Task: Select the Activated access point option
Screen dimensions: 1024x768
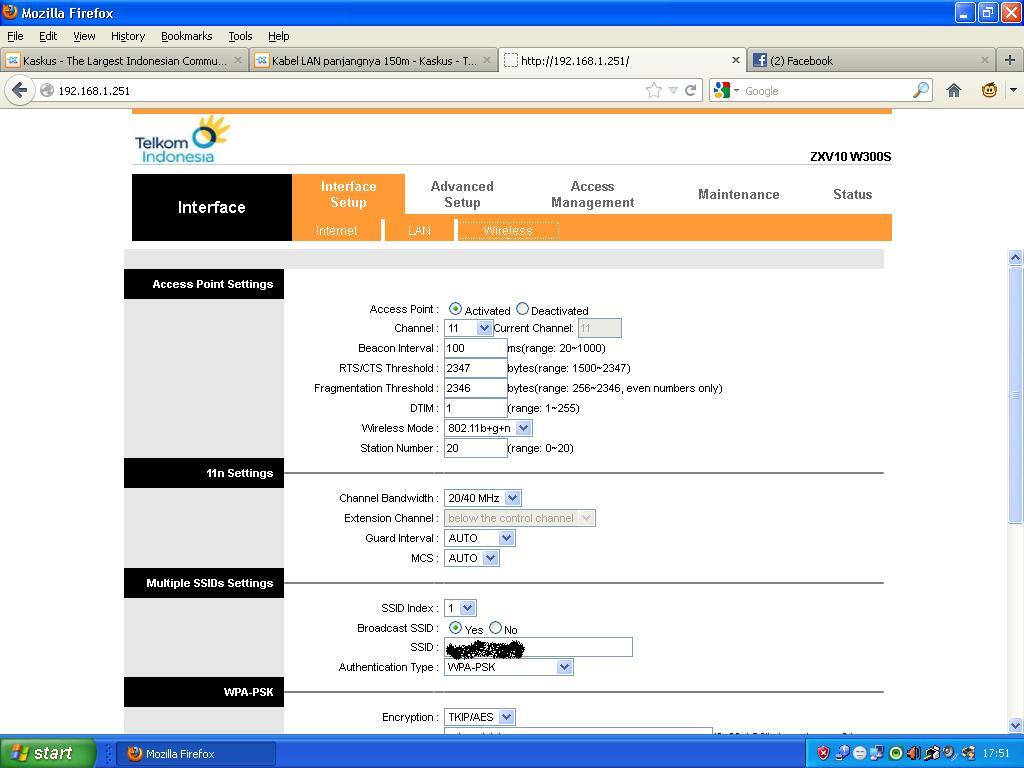Action: [455, 309]
